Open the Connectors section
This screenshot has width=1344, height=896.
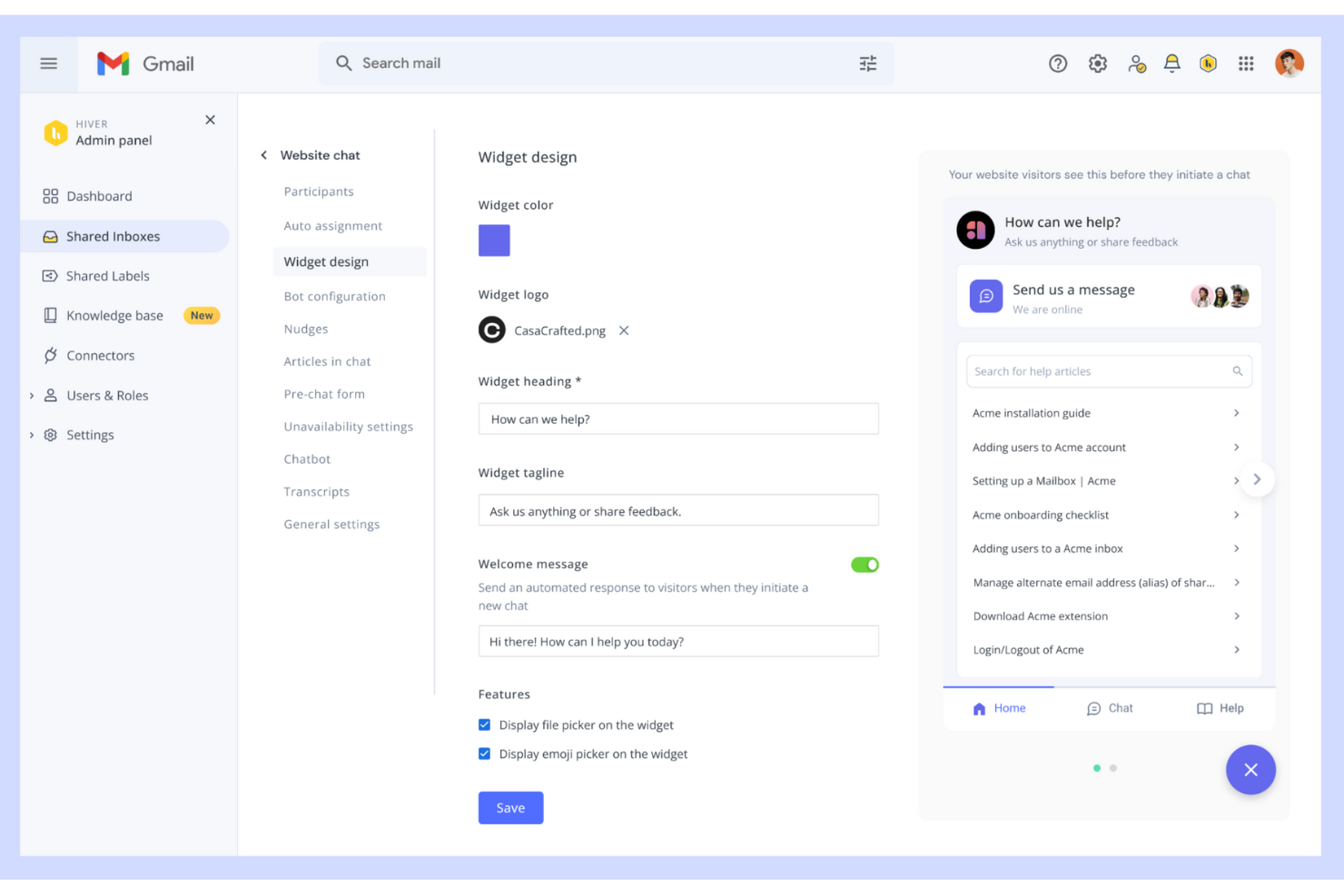coord(100,355)
